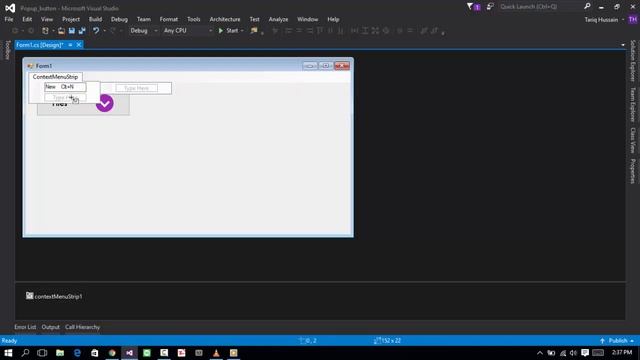This screenshot has height=360, width=640.
Task: Click the Save toolbar icon
Action: tap(72, 31)
